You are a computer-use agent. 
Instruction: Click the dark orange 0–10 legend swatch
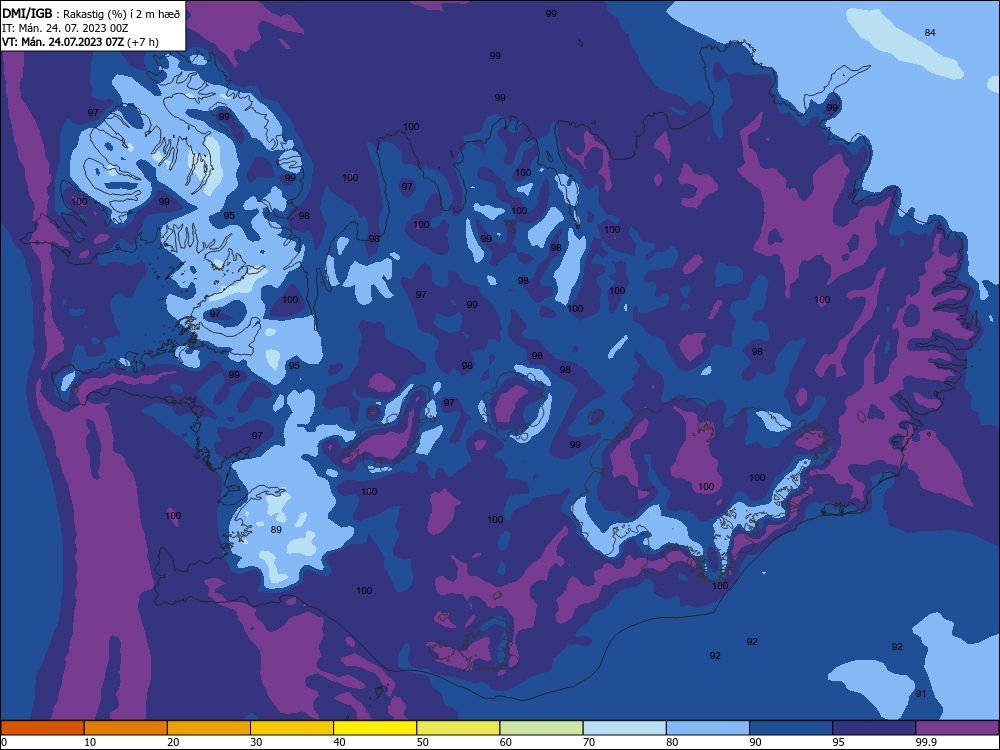coord(42,728)
